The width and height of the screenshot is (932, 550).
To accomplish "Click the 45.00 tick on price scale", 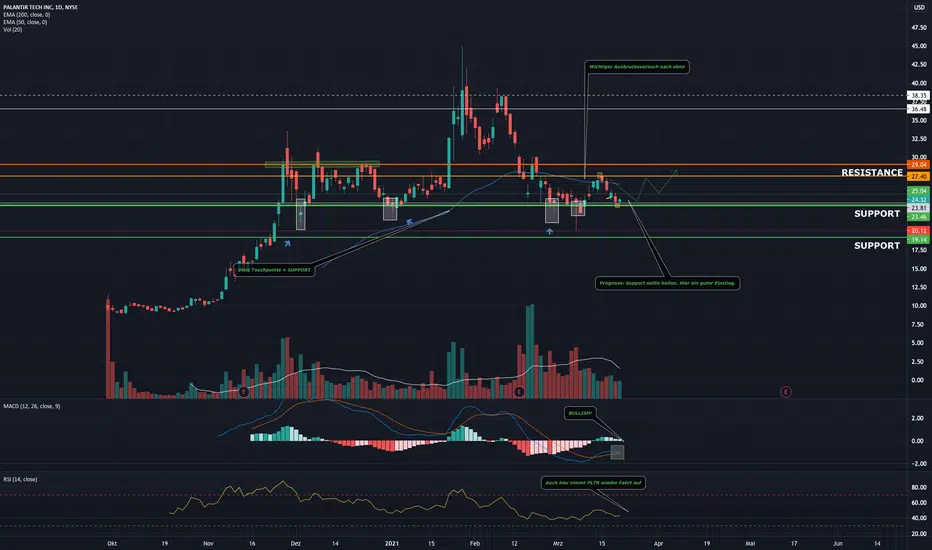I will [x=918, y=46].
